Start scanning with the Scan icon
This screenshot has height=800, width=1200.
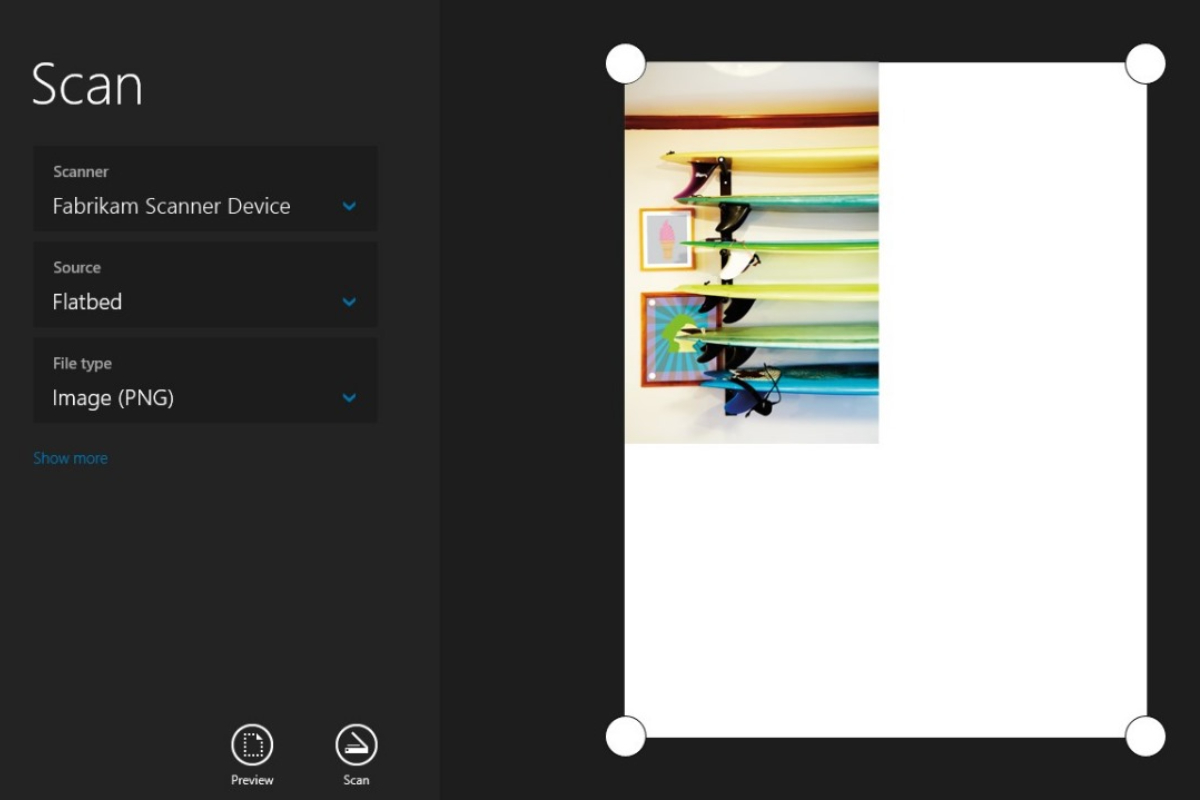click(x=356, y=745)
